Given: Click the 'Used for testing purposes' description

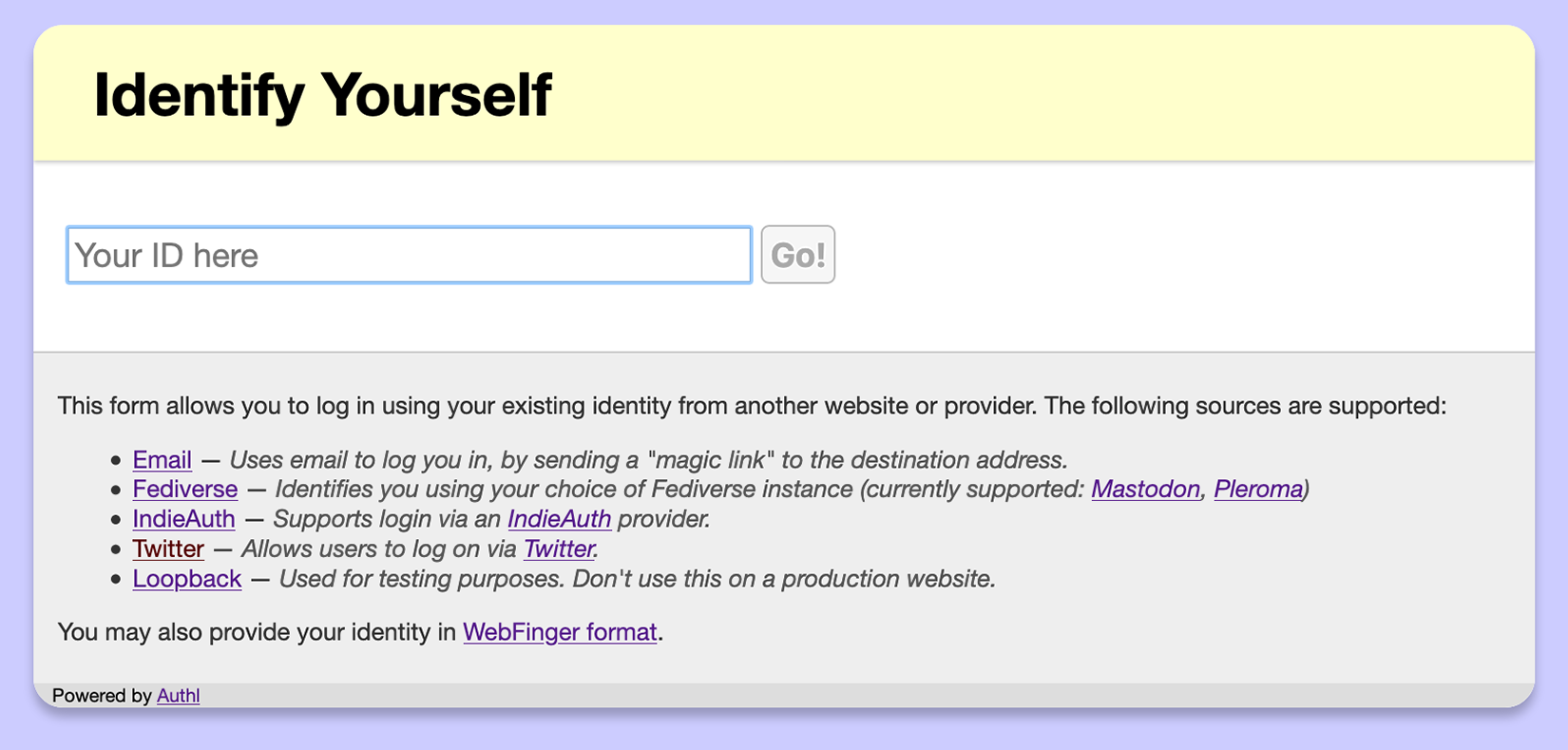Looking at the screenshot, I should tap(638, 579).
